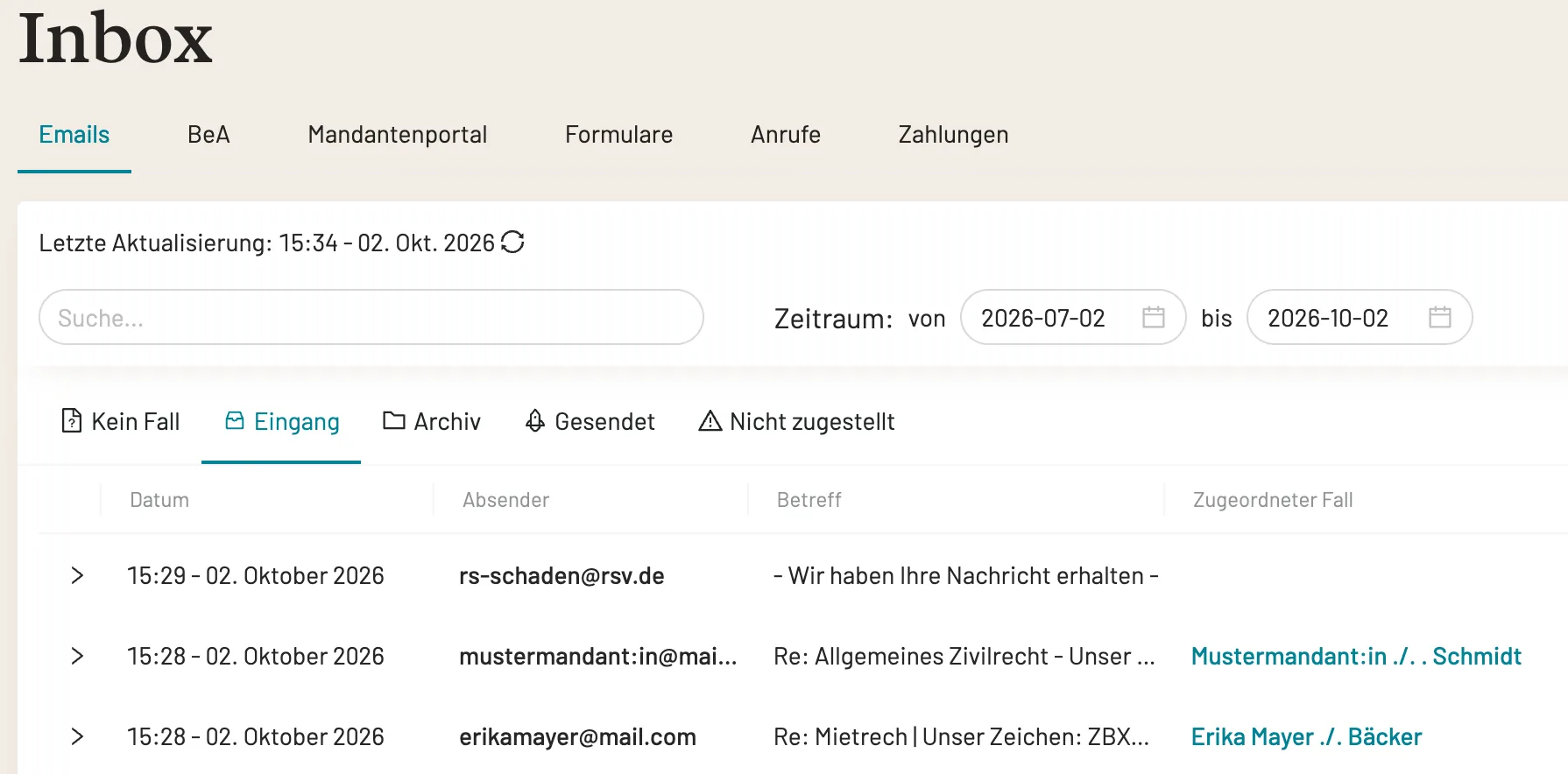Click sender mustermandant:in@mai...

598,656
